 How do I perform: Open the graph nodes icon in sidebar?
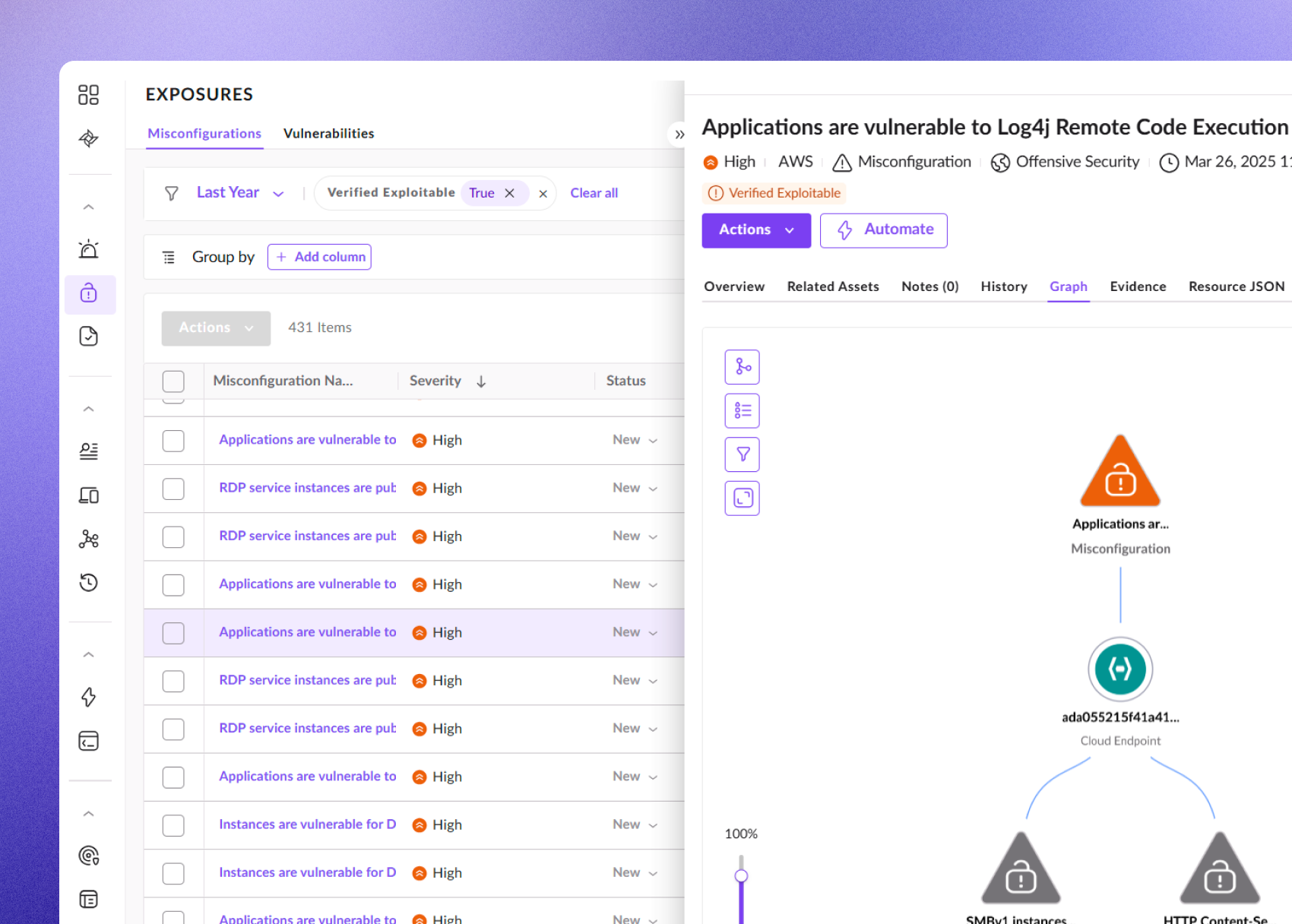pos(89,540)
